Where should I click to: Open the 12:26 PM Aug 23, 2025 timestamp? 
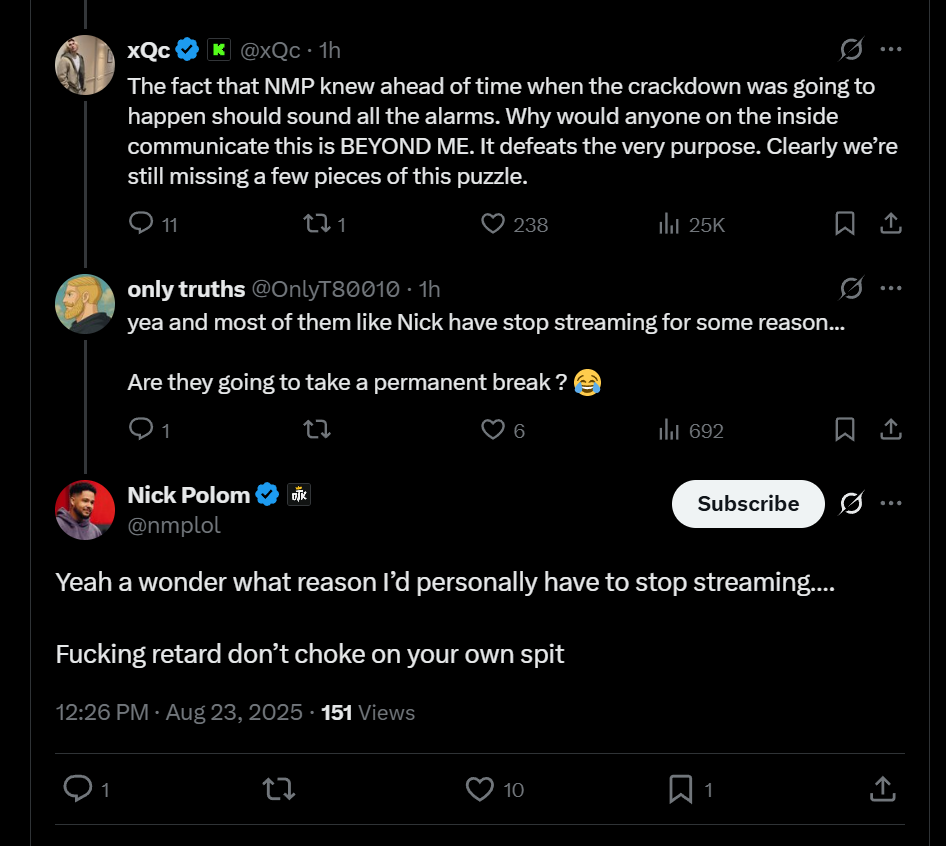tap(179, 713)
